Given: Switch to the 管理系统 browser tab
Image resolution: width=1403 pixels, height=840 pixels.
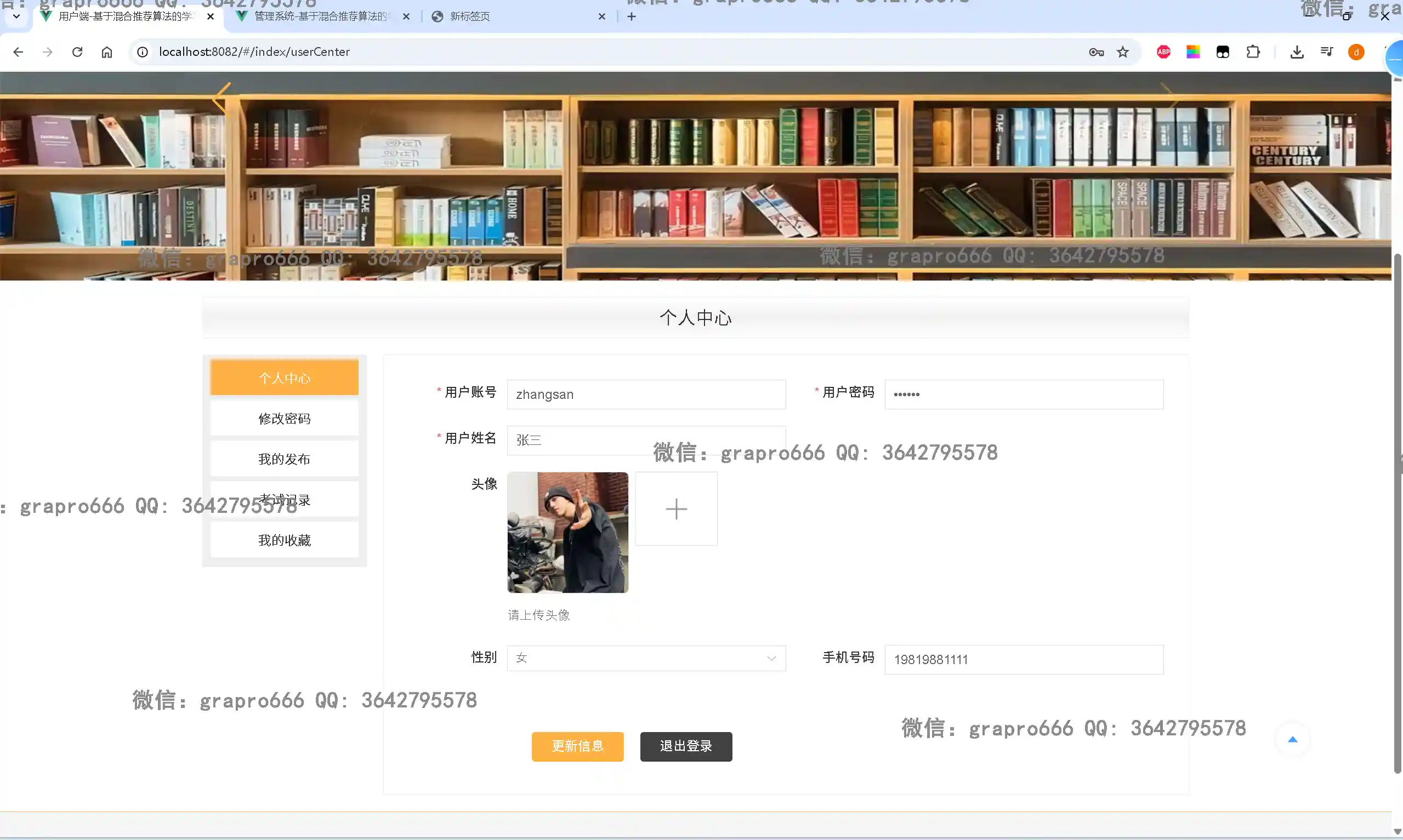Looking at the screenshot, I should coord(321,16).
